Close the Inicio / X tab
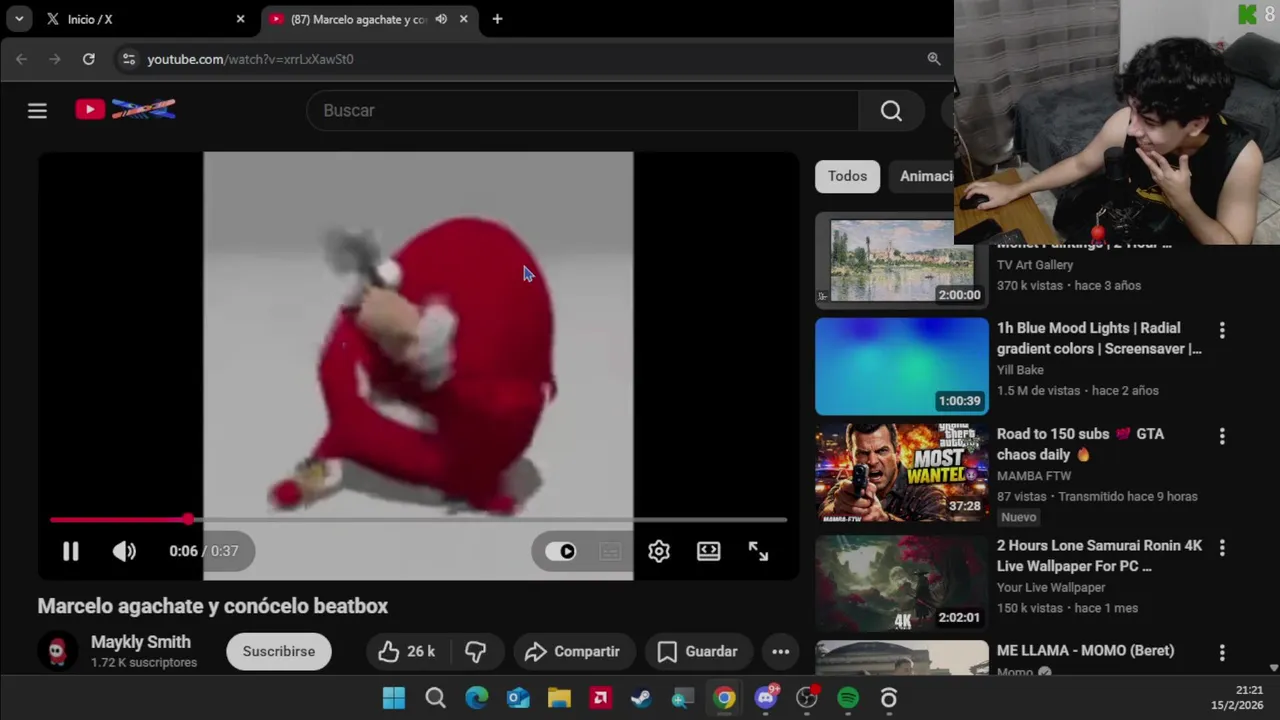Viewport: 1280px width, 720px height. click(x=240, y=19)
